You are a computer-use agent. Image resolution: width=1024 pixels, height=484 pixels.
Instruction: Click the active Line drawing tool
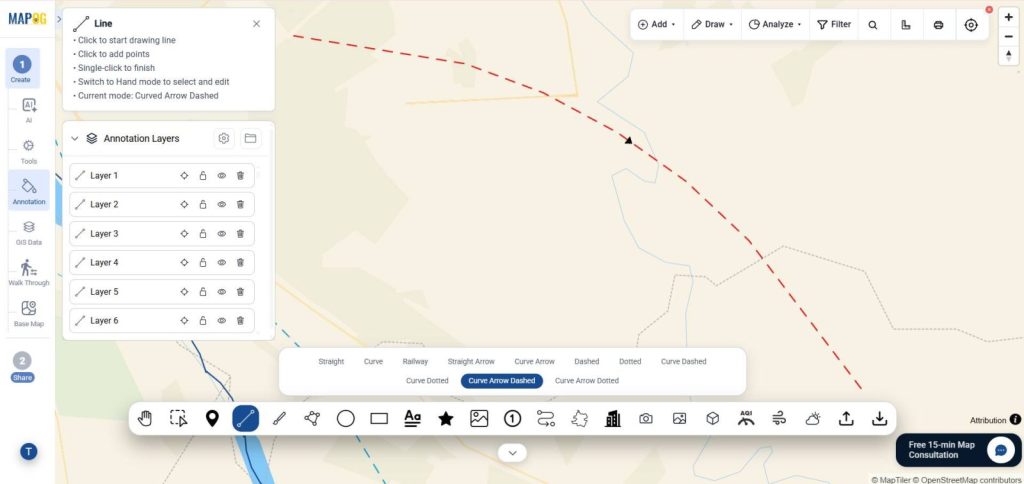pos(246,419)
